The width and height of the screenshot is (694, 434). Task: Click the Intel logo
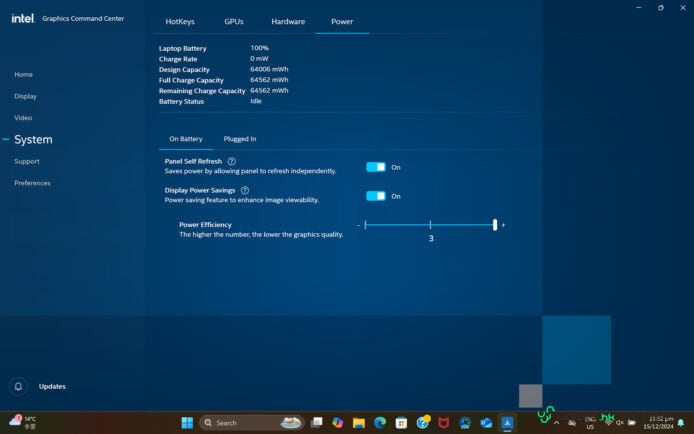coord(23,18)
